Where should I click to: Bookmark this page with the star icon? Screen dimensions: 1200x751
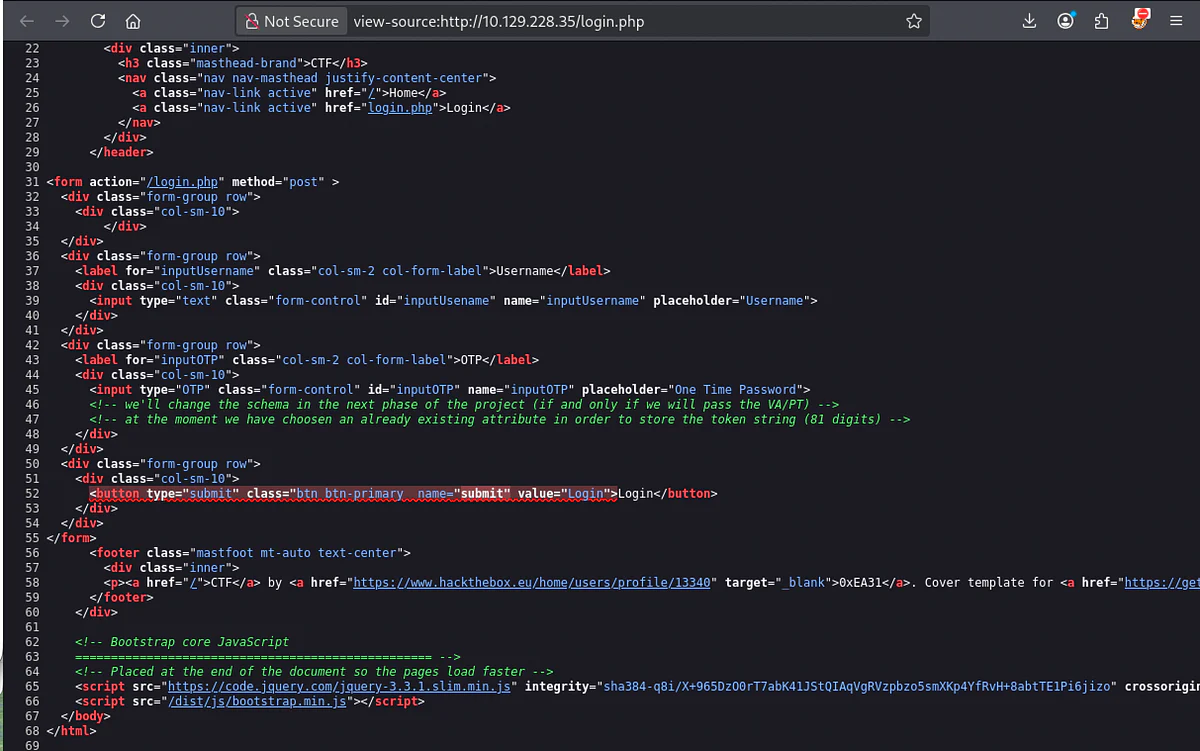click(x=913, y=21)
